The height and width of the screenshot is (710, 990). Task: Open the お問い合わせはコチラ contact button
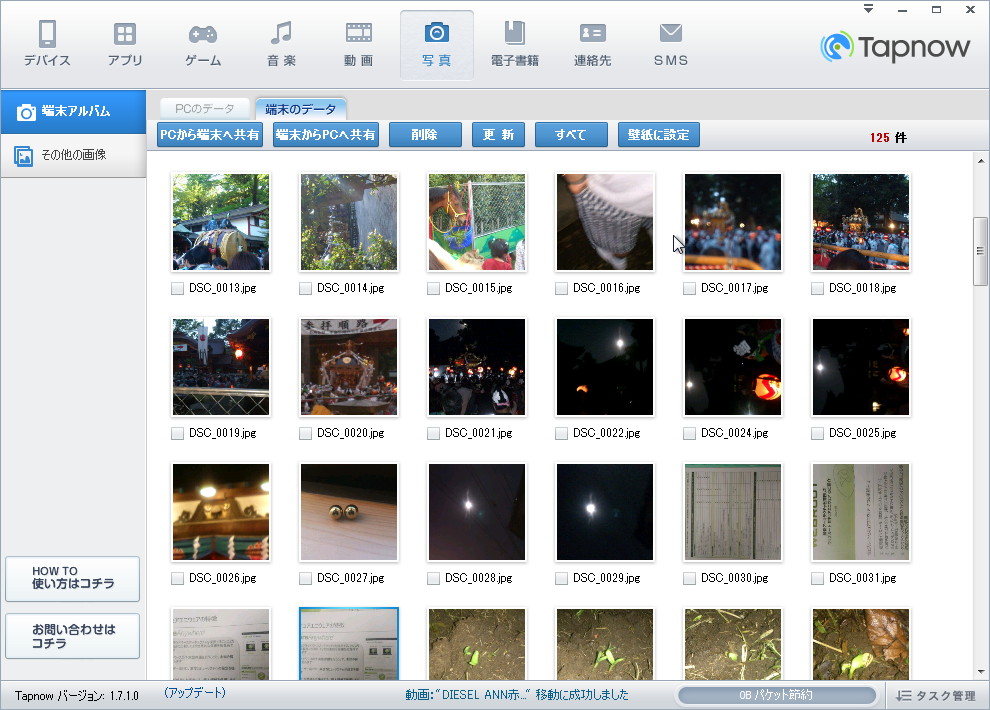coord(73,636)
